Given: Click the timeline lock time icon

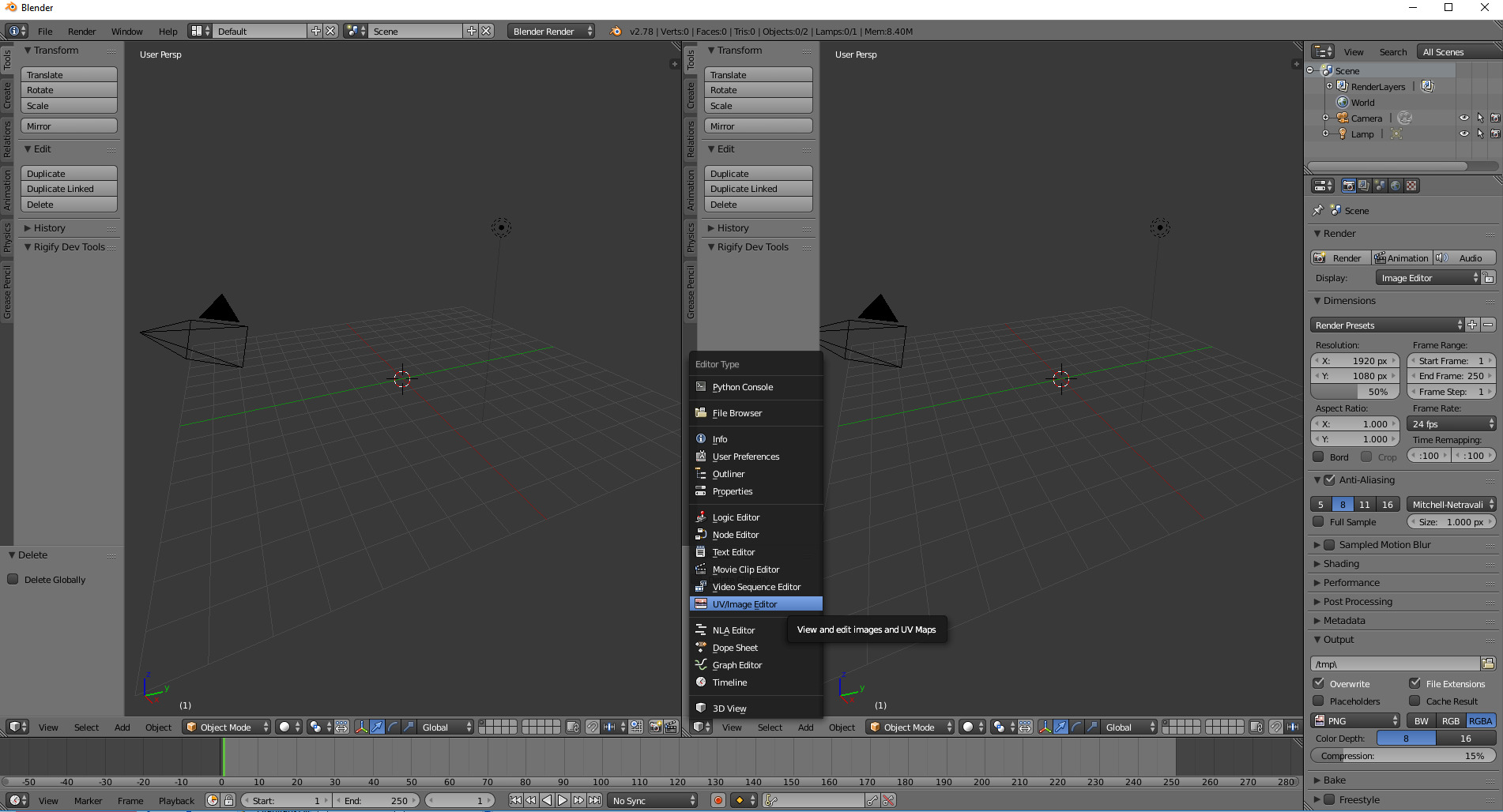Looking at the screenshot, I should click(228, 800).
